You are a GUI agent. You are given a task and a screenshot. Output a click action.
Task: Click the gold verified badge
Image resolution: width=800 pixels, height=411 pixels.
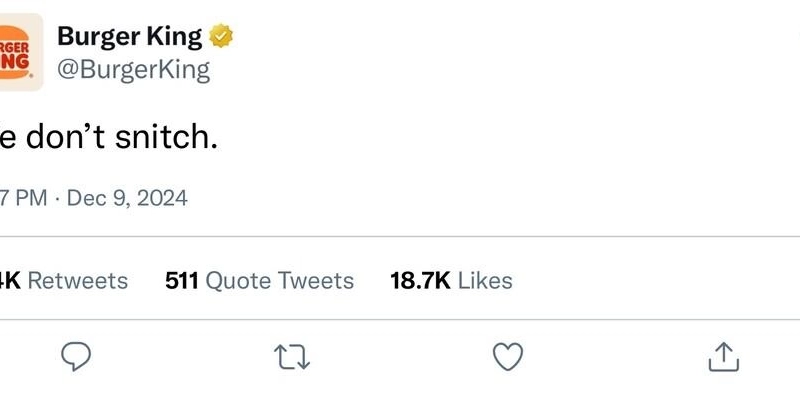(x=221, y=37)
